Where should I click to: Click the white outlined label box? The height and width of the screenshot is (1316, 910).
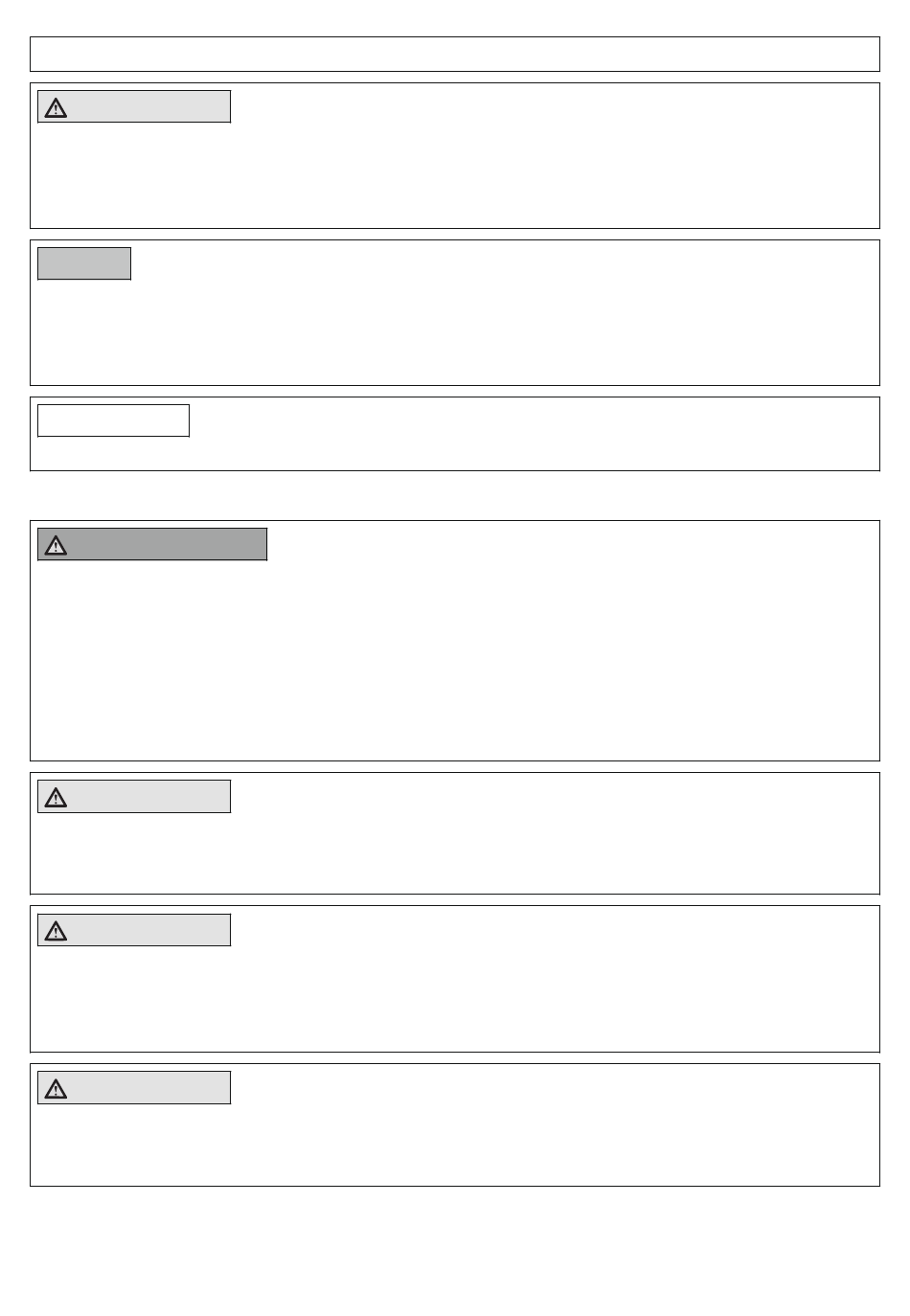coord(113,420)
